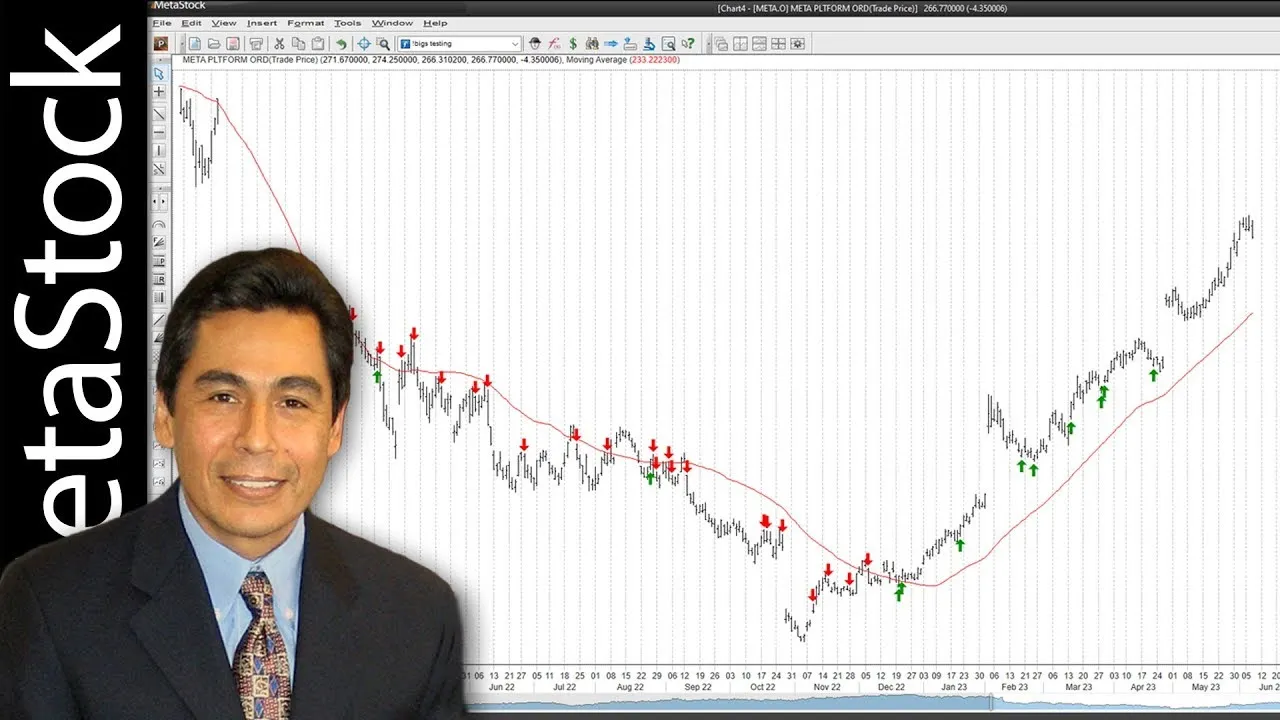
Task: Open the Edit menu
Action: pos(191,23)
